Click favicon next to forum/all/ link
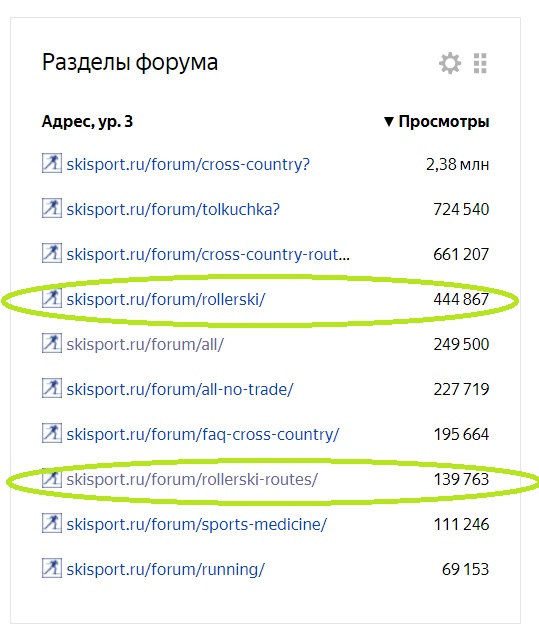539x639 pixels. 52,343
